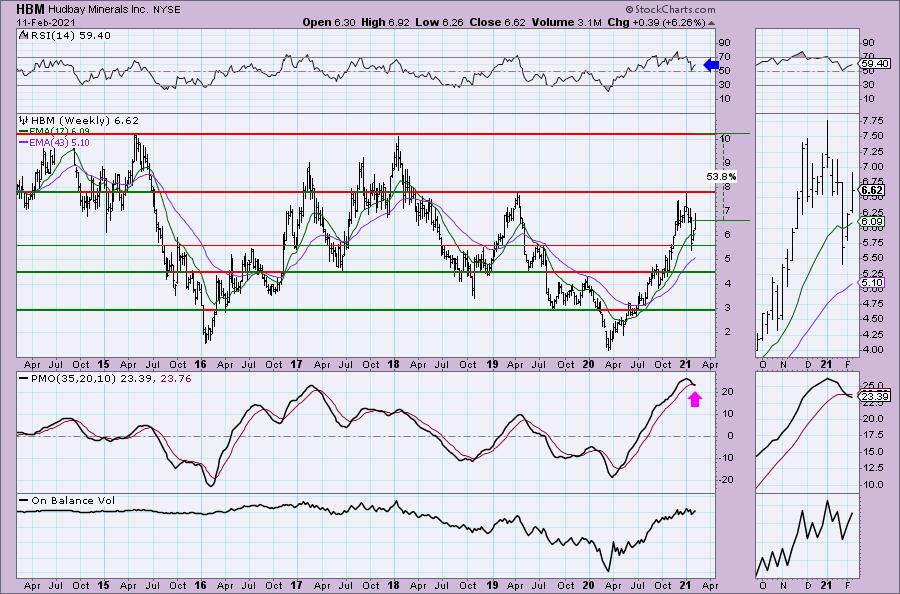Click the 7.75 price axis label
Image resolution: width=900 pixels, height=594 pixels.
(872, 121)
